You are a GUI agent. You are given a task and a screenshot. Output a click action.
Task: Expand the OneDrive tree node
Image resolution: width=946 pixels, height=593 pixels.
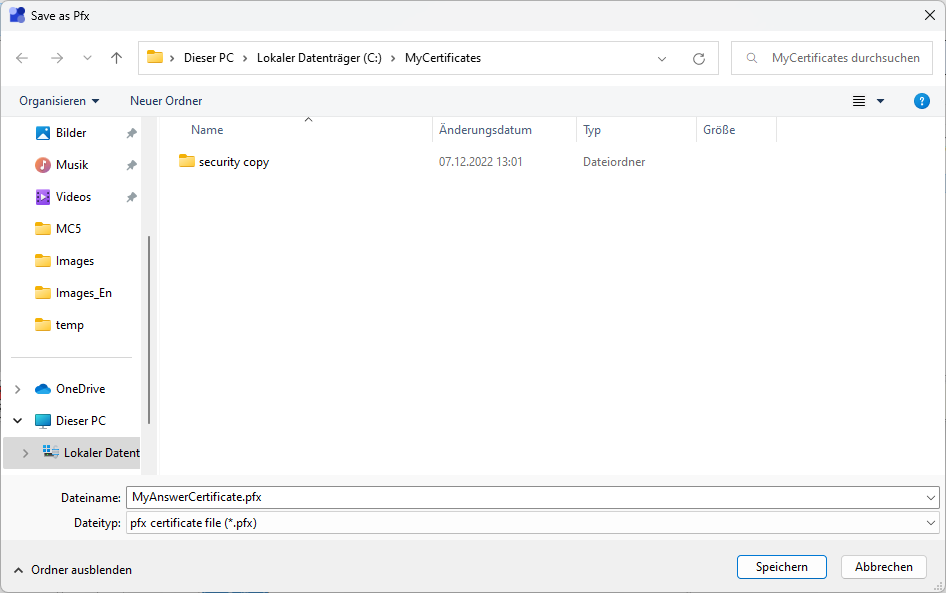click(17, 389)
